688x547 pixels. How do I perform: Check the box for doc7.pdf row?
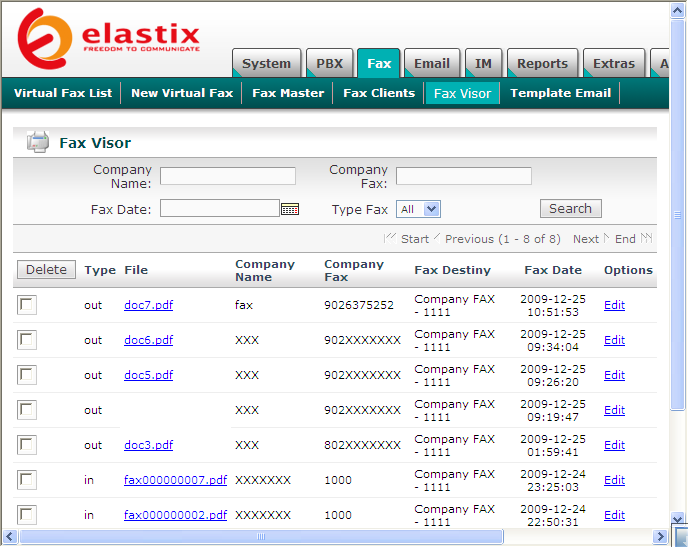click(x=27, y=305)
